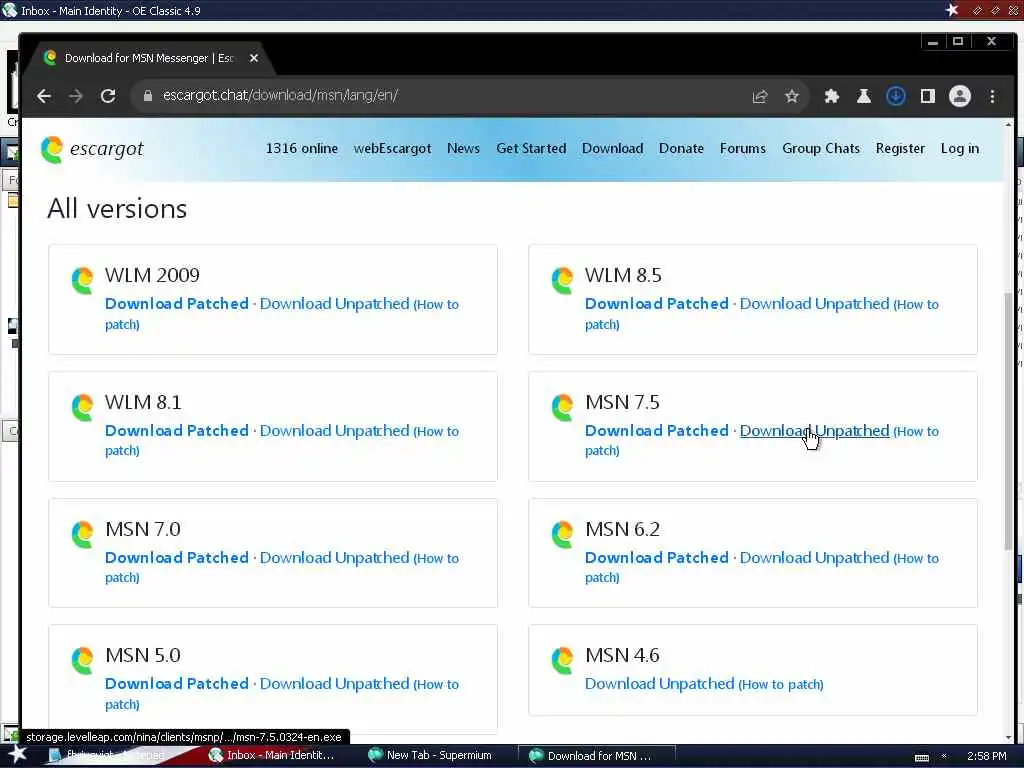
Task: Open webEscargot from the navigation
Action: tap(392, 148)
